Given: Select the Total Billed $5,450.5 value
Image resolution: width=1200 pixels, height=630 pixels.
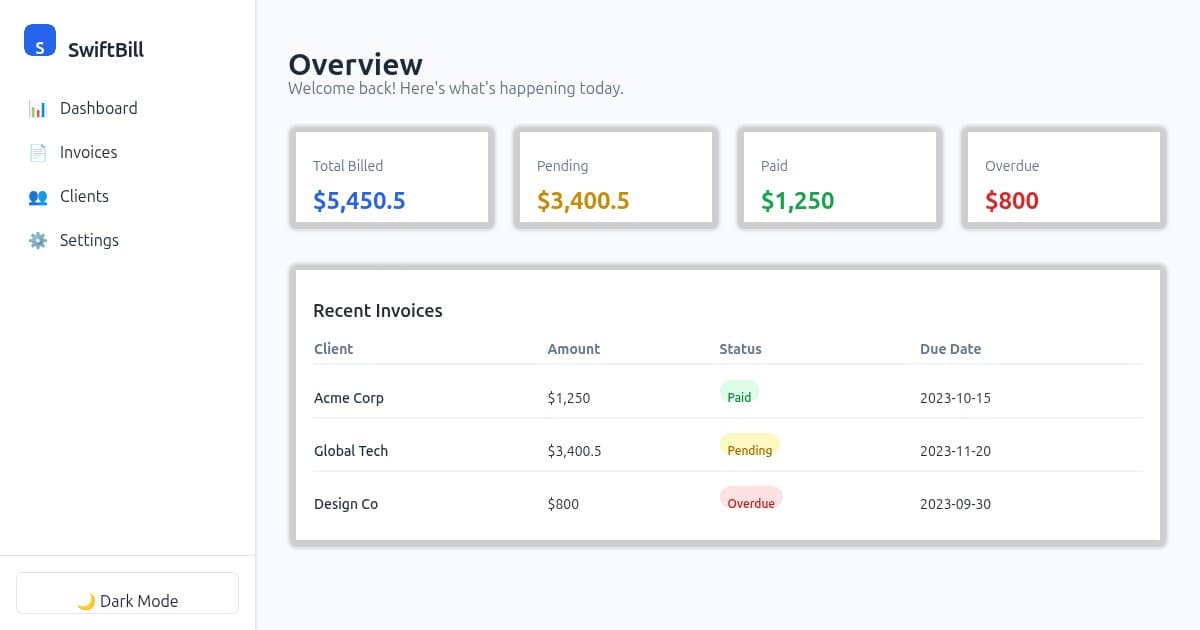Looking at the screenshot, I should (x=359, y=200).
